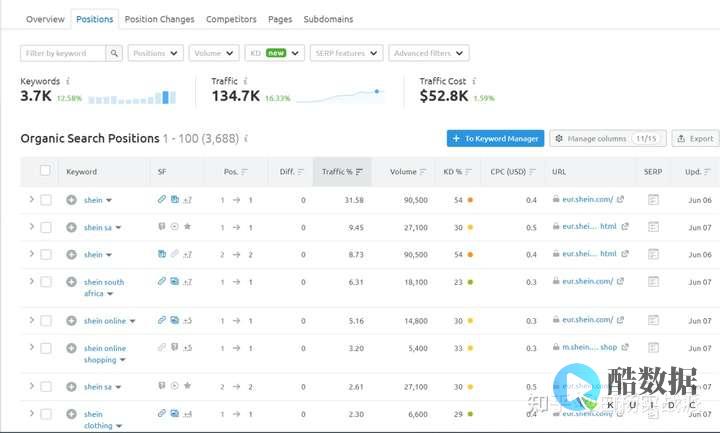This screenshot has height=433, width=720.
Task: Expand the 'shein online shopping' row chevron
Action: click(31, 347)
